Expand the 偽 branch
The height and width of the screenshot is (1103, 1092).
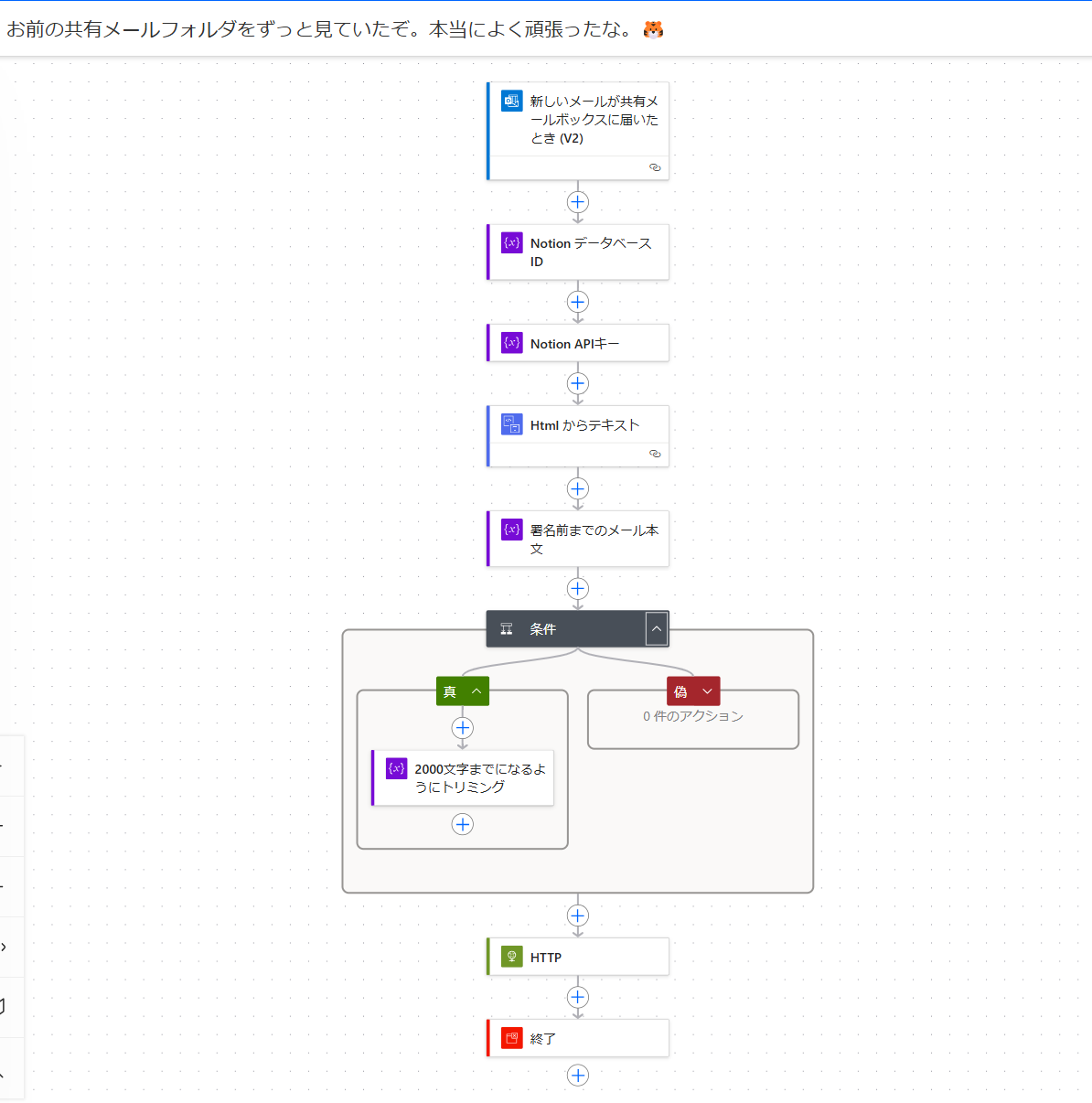coord(707,691)
